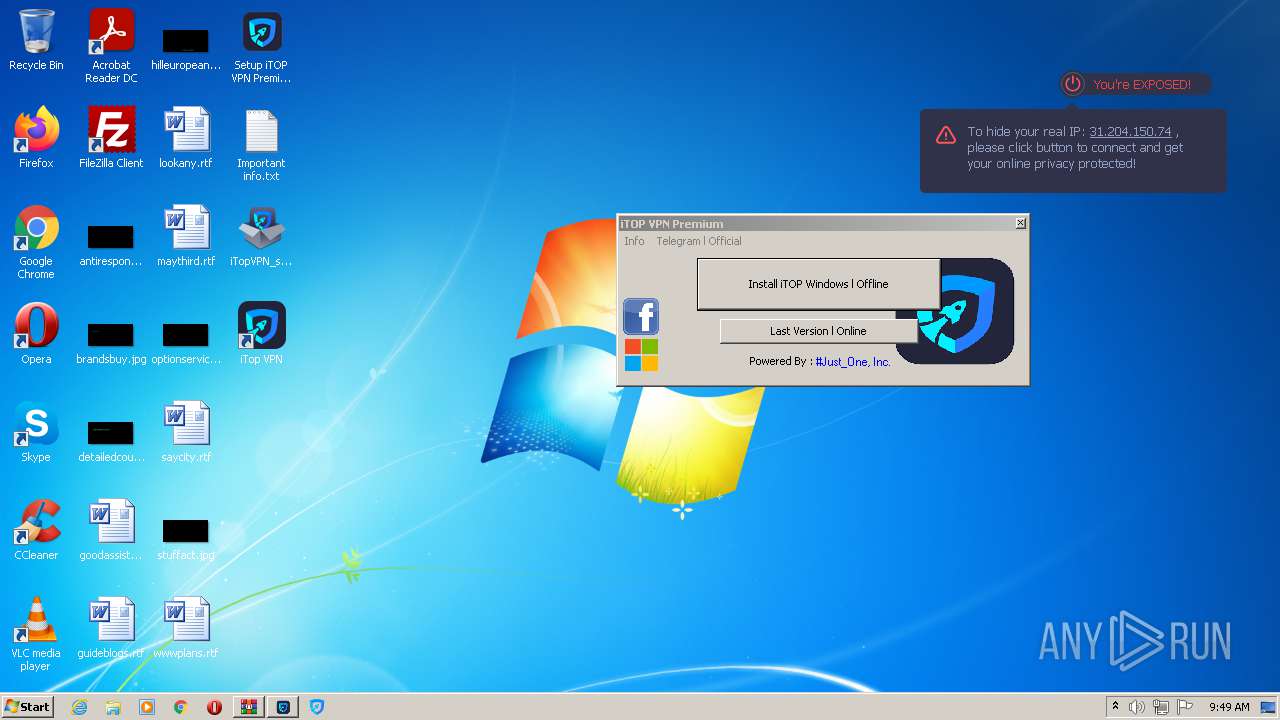
Task: Open the Start menu
Action: click(28, 707)
